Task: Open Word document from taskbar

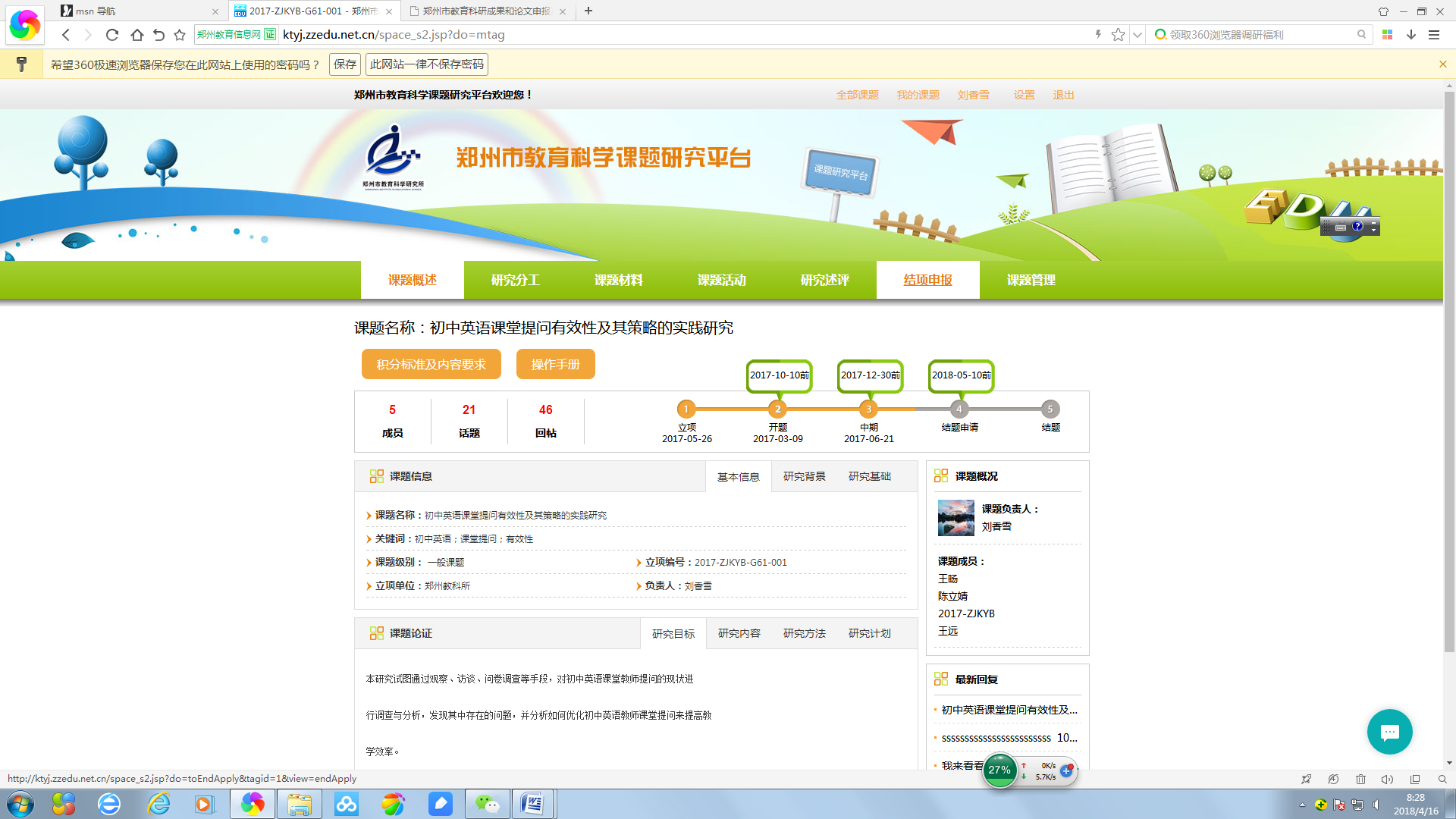Action: click(533, 804)
